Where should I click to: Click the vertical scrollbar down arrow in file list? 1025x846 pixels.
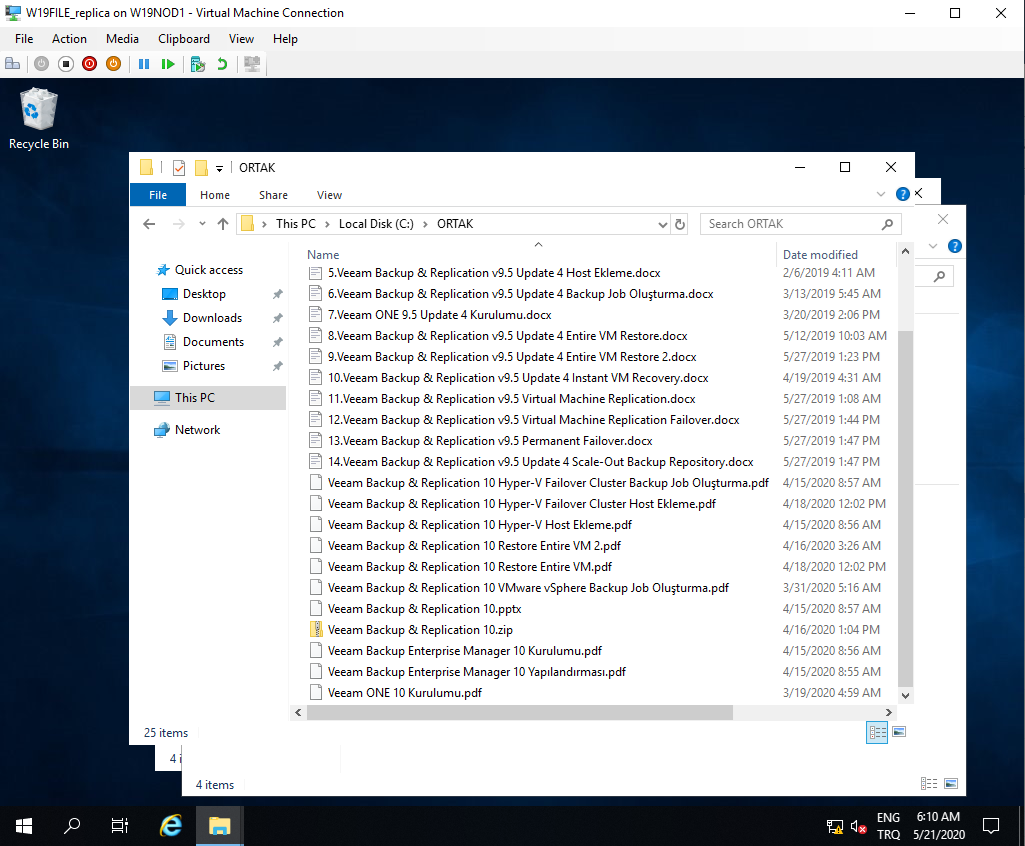(905, 696)
